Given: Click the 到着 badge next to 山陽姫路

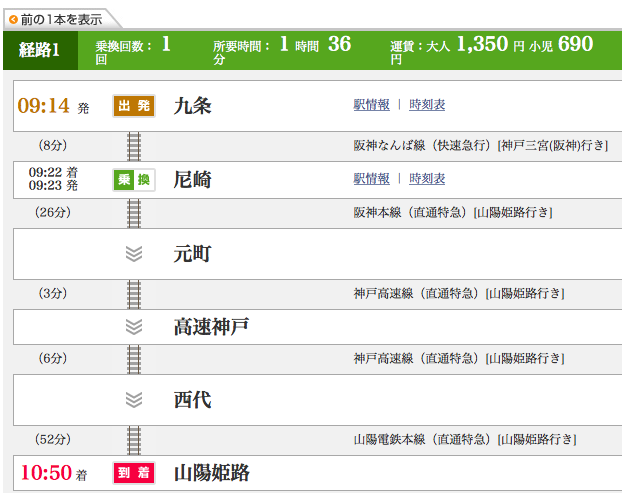Looking at the screenshot, I should [134, 473].
